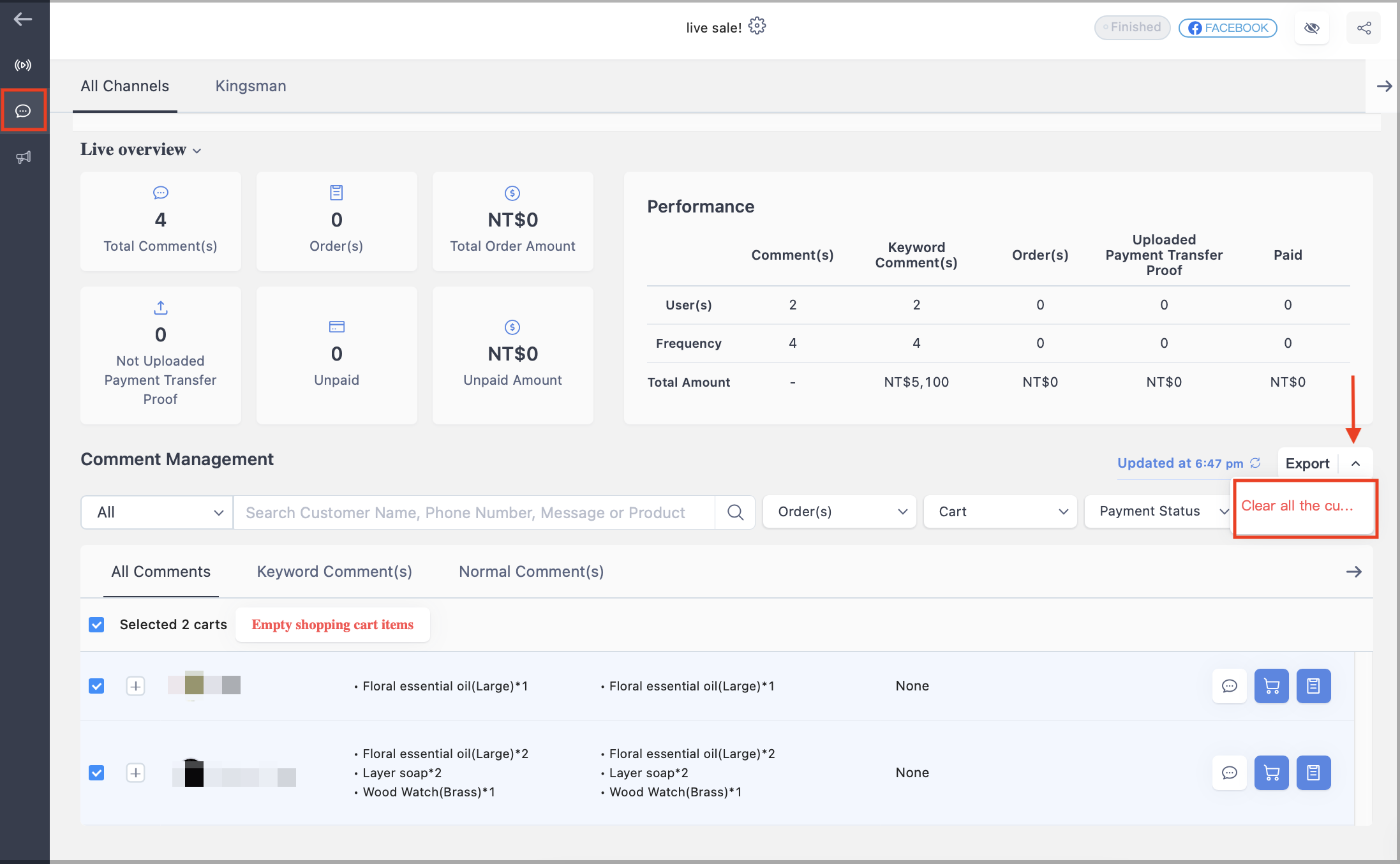Switch to the Kingsman channel tab

click(251, 86)
